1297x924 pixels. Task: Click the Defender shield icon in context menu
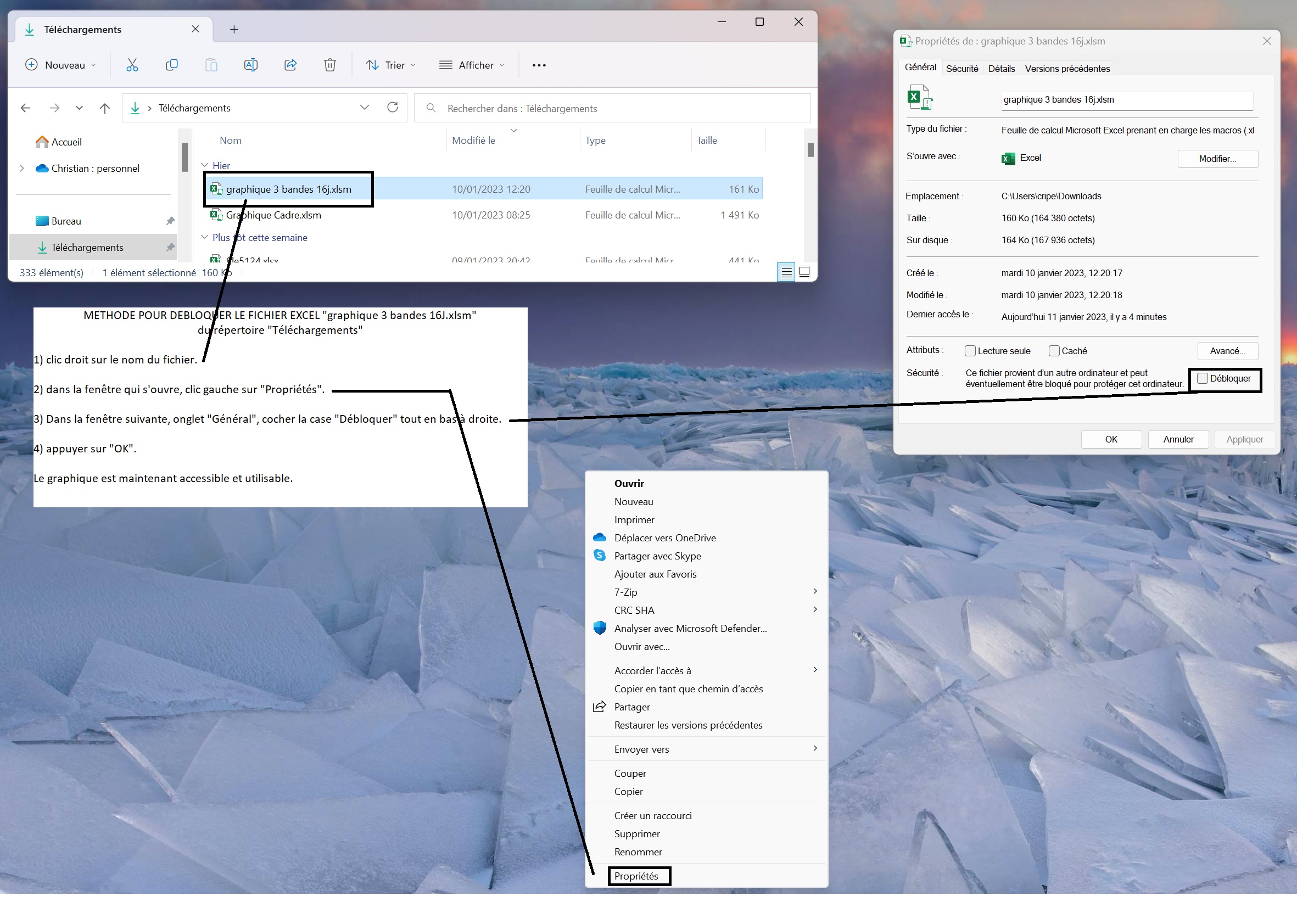click(599, 628)
